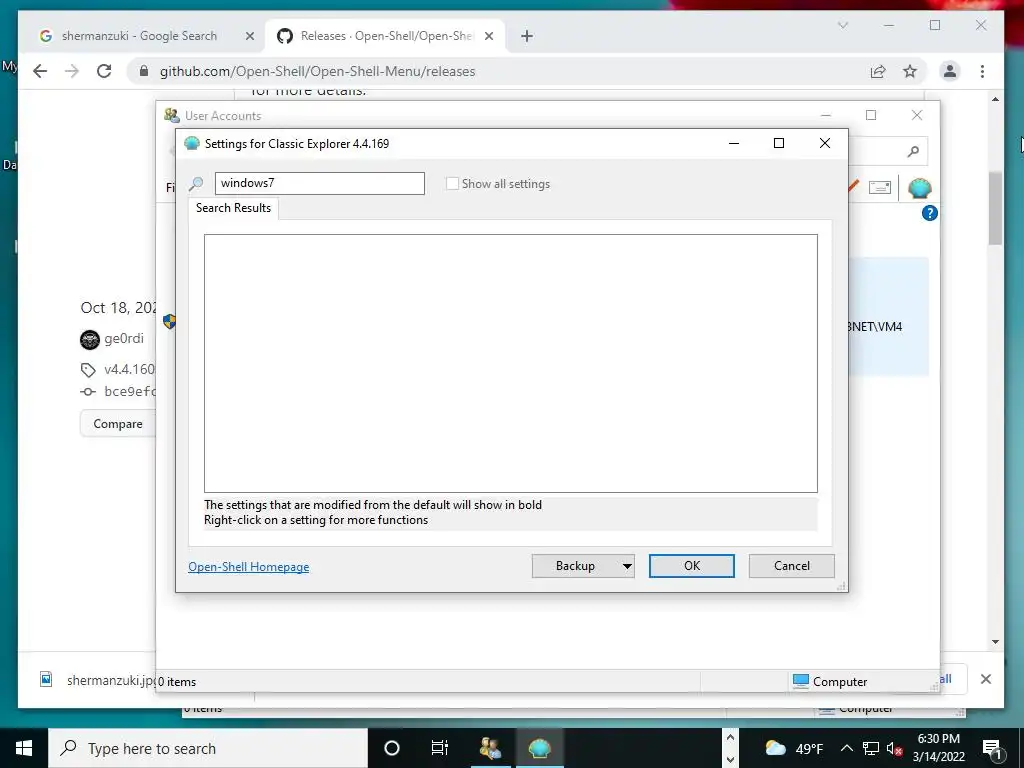
Task: Click the search magnifier in User Accounts window
Action: pos(913,152)
